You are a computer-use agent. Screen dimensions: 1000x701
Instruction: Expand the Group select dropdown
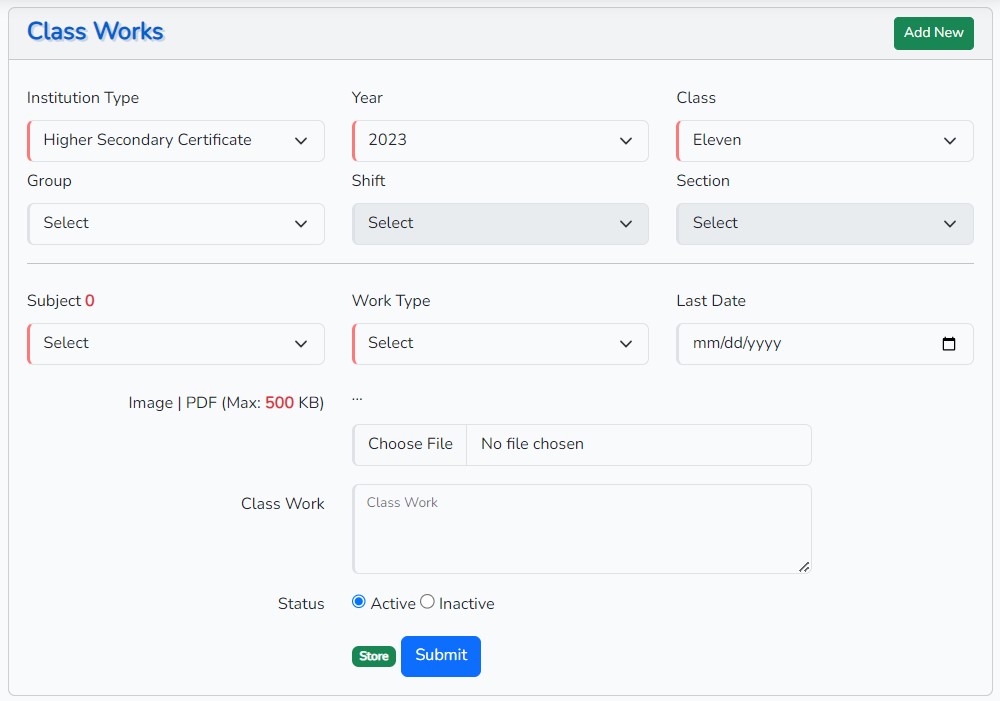tap(176, 224)
